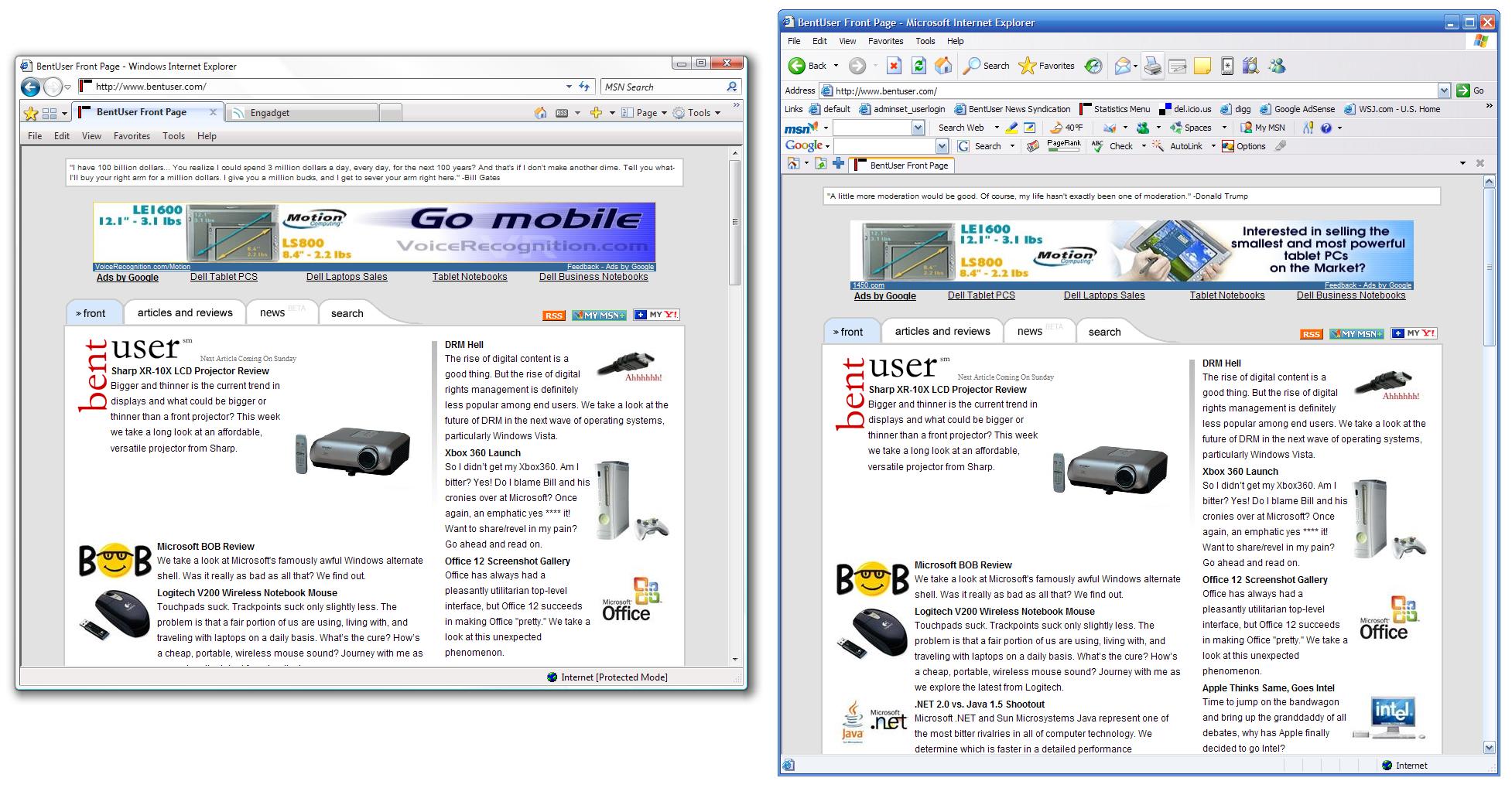The image size is (1512, 788).
Task: Click the blue plus new tab icon
Action: pyautogui.click(x=838, y=164)
